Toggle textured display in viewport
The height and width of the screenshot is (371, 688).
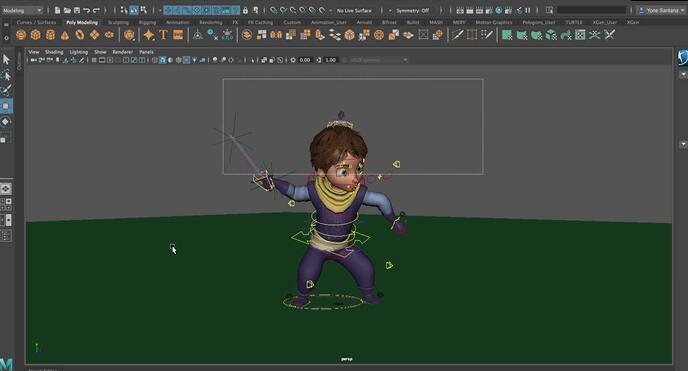[x=186, y=60]
